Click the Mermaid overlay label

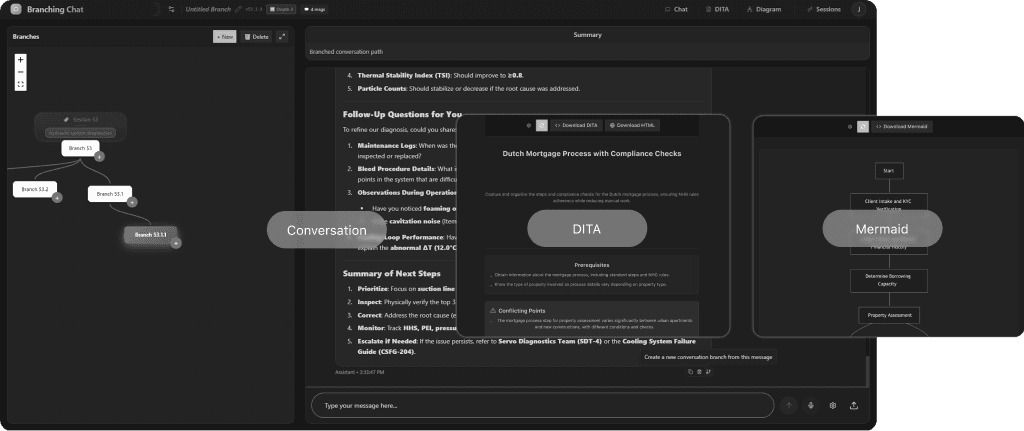tap(882, 229)
